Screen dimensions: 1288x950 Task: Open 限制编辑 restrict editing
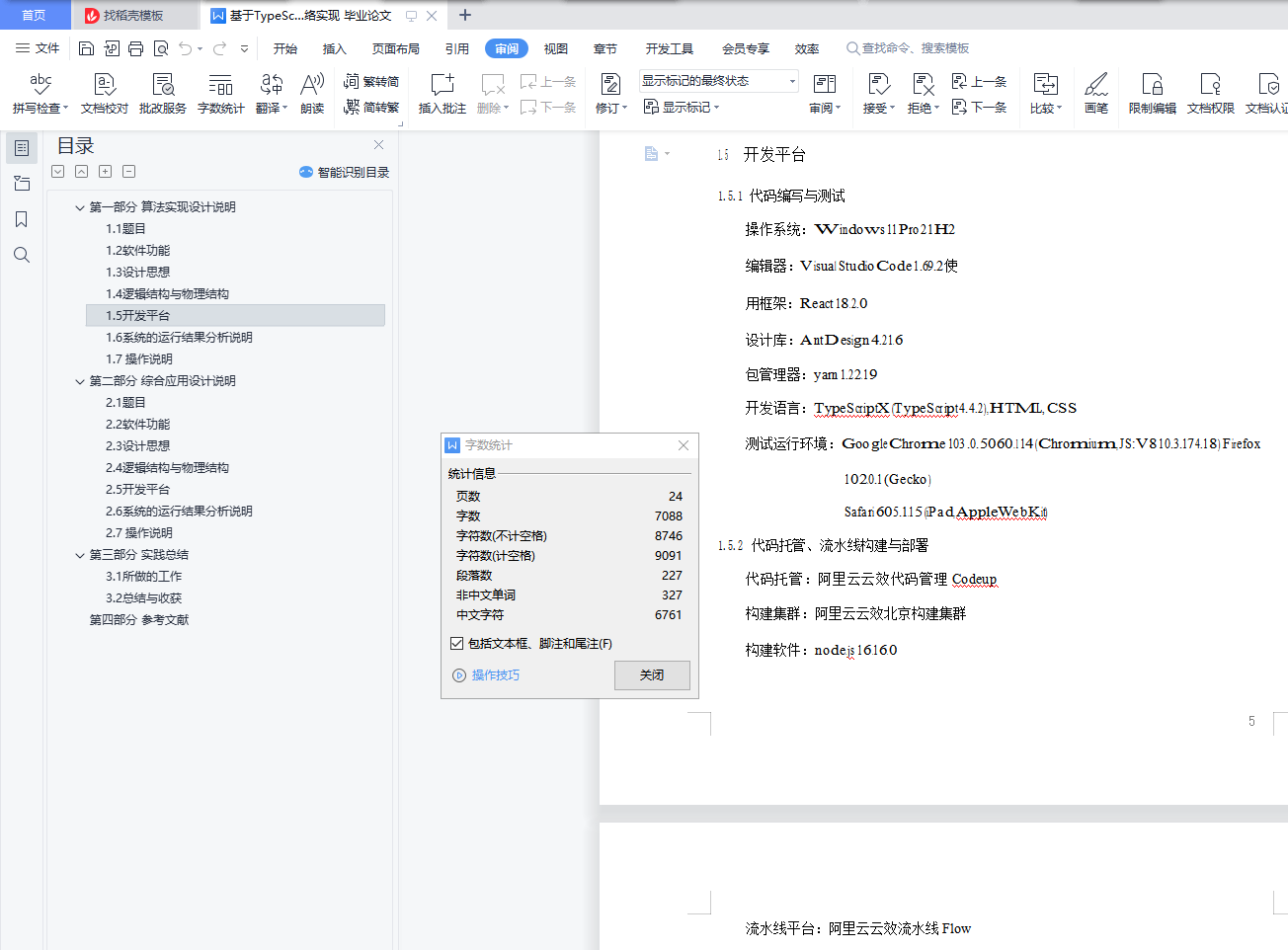point(1153,94)
